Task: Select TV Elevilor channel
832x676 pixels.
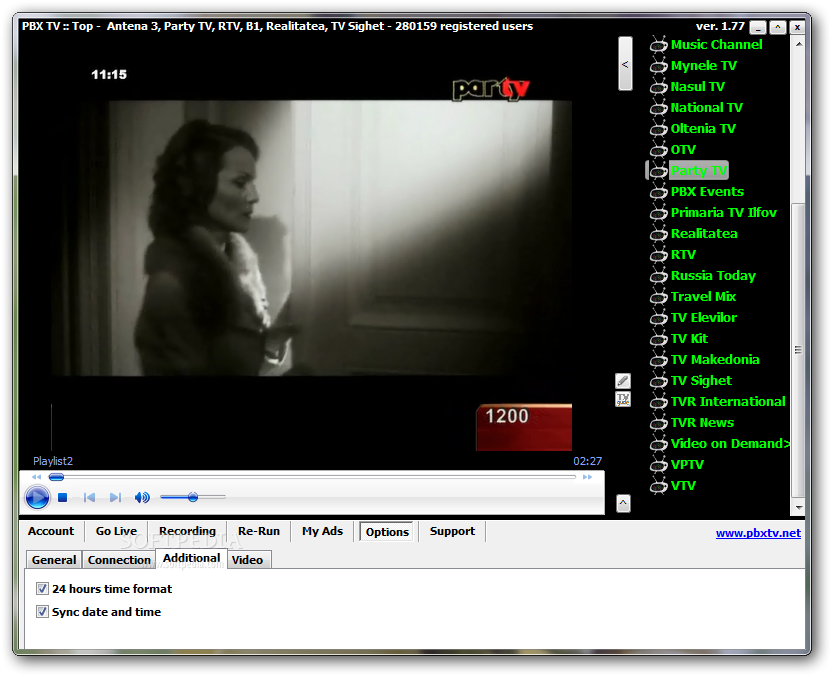Action: pos(704,318)
